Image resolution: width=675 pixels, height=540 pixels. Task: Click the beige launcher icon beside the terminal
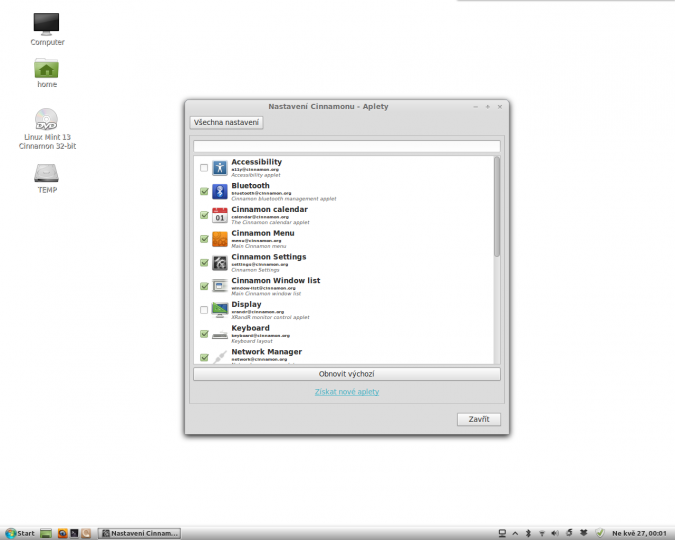[86, 534]
